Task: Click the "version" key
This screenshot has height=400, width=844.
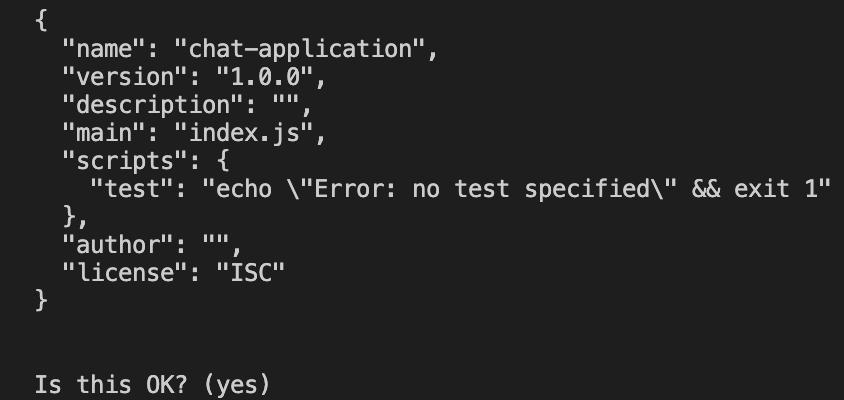Action: 118,78
